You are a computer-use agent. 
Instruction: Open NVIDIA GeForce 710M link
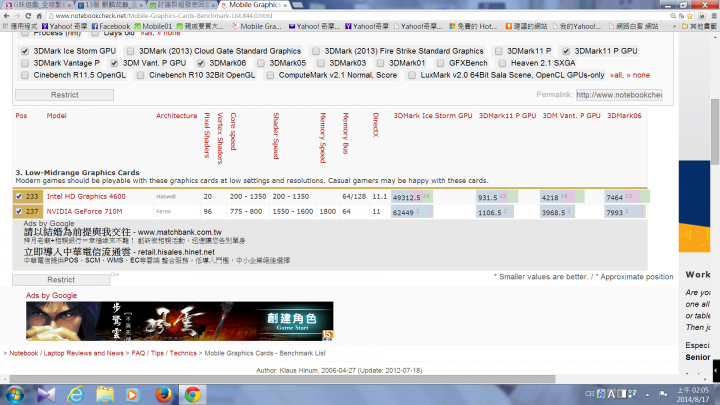pos(84,212)
